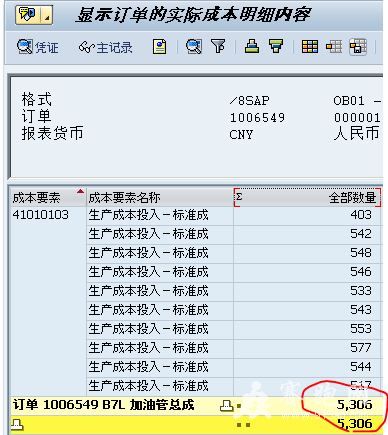Open the 主记录 master record button
Screen dimensions: 388x435
105,47
